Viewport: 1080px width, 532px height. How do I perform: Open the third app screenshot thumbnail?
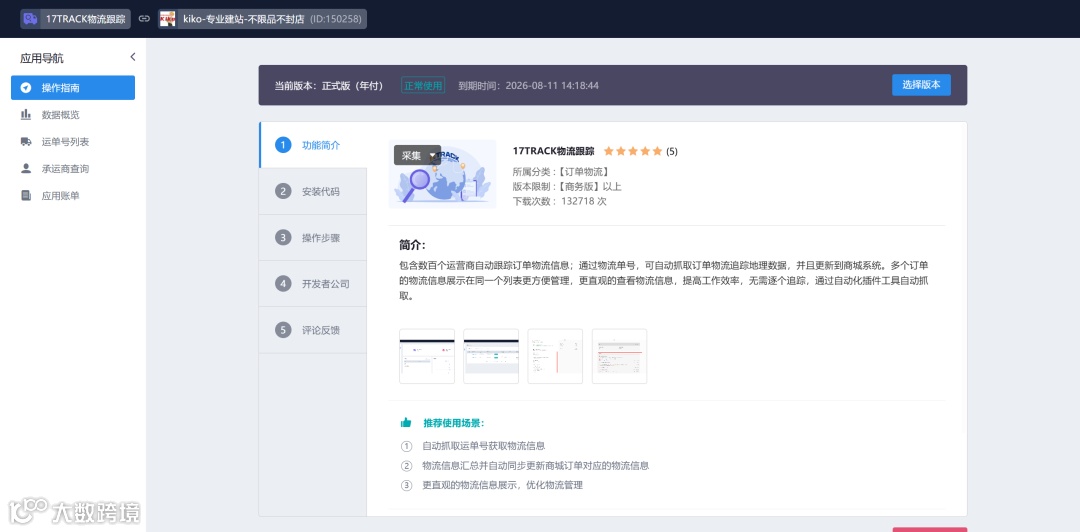555,356
